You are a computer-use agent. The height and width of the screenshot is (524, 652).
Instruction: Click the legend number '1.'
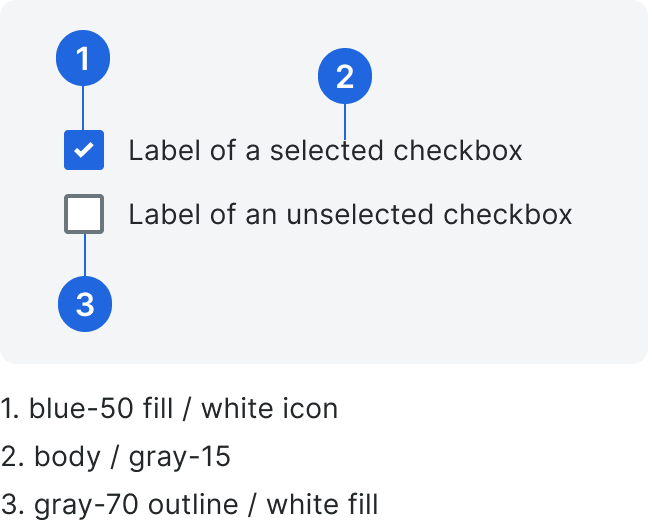click(9, 408)
